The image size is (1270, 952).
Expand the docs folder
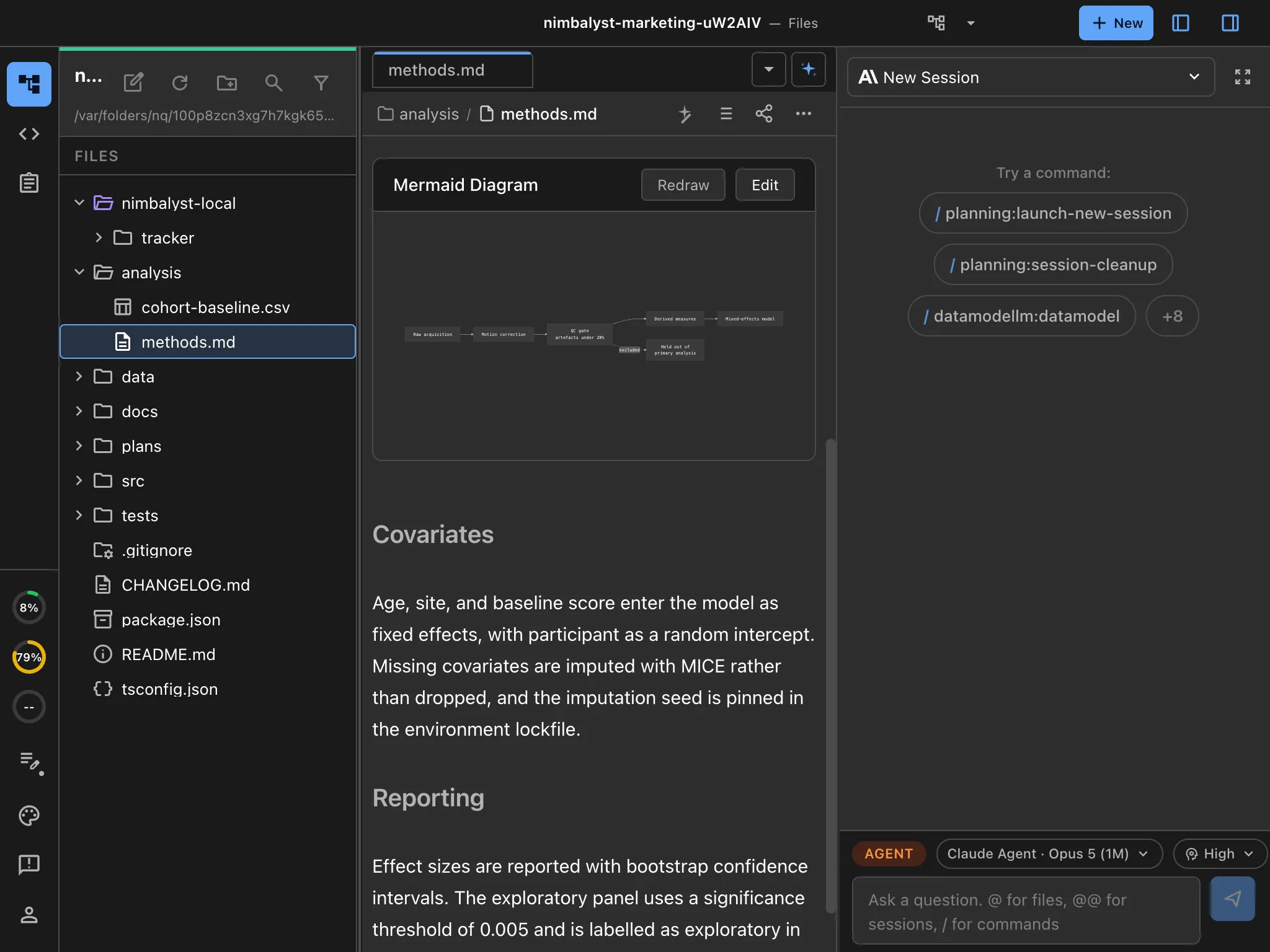pos(79,411)
